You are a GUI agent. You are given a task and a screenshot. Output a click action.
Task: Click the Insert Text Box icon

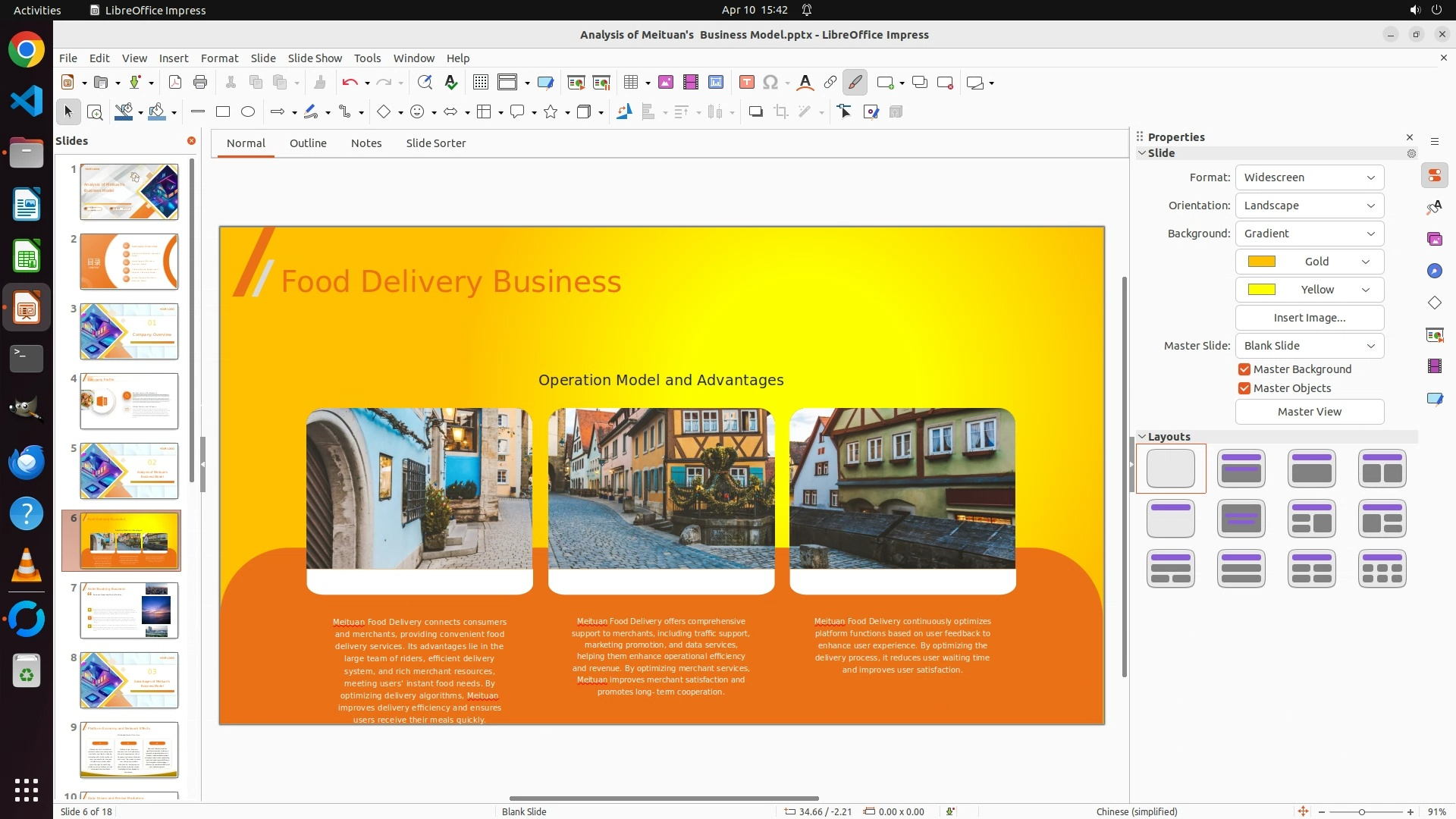(746, 83)
